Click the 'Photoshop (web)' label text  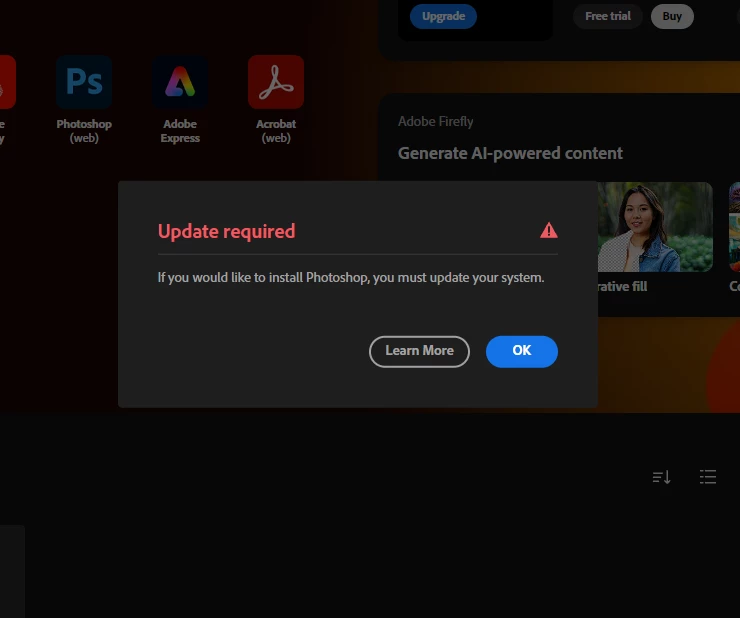[84, 131]
